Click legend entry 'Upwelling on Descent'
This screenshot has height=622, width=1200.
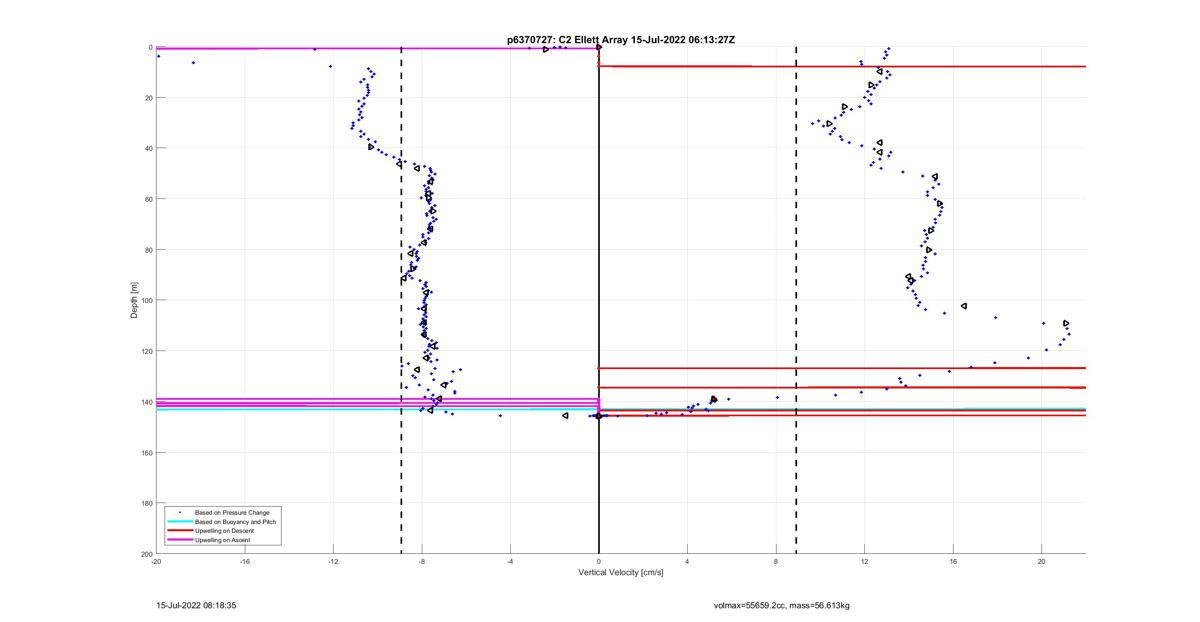(226, 531)
